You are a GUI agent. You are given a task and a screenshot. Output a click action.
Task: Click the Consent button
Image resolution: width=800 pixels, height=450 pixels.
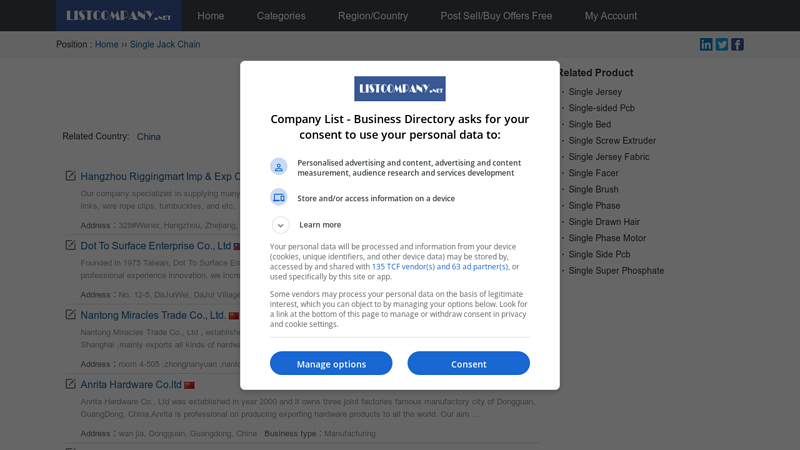(468, 363)
